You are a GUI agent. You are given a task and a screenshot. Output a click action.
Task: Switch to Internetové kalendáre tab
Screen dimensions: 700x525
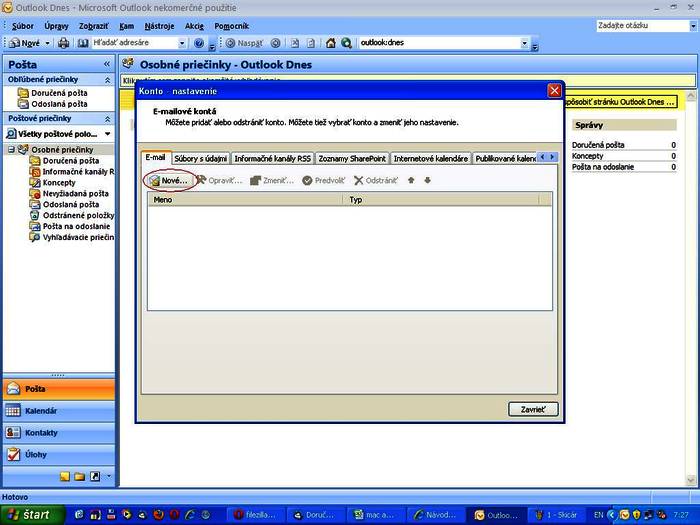(x=431, y=158)
